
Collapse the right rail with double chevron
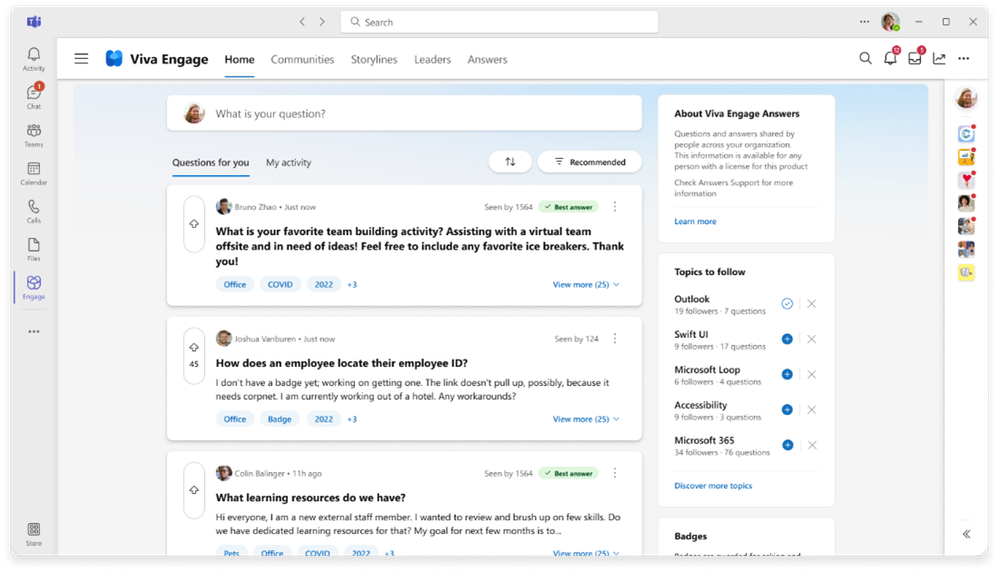967,534
